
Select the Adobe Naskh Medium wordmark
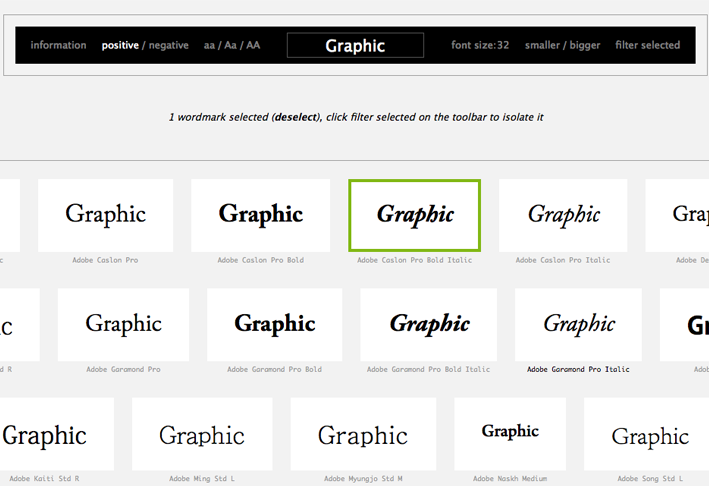point(510,434)
